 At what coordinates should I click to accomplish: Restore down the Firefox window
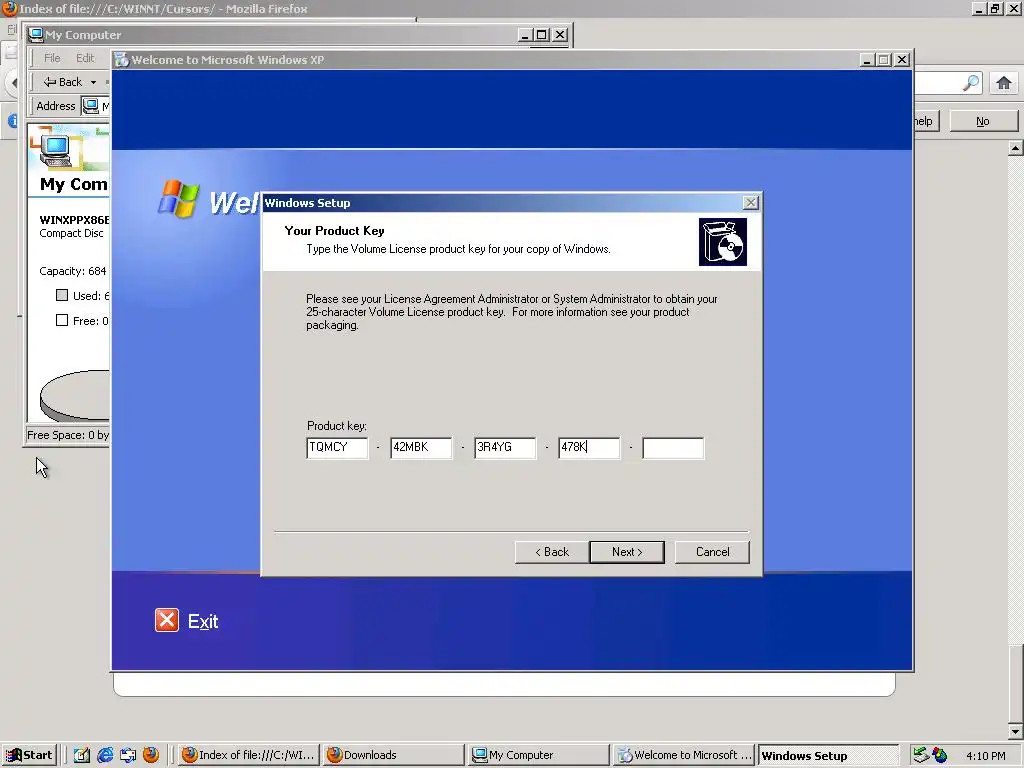point(995,8)
